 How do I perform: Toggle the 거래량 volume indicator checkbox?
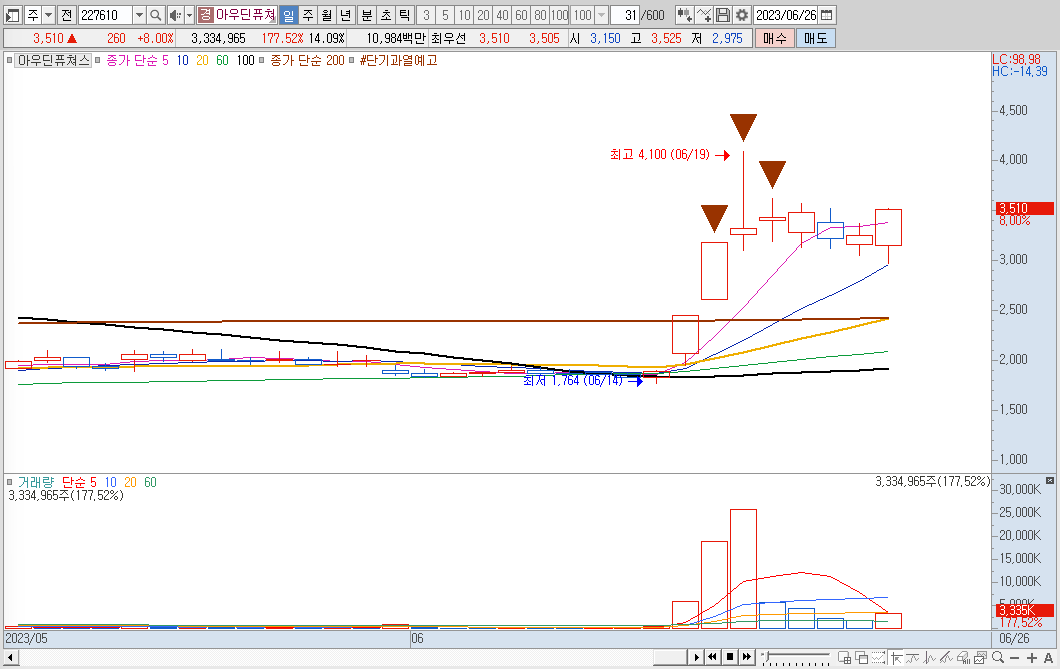pyautogui.click(x=9, y=482)
